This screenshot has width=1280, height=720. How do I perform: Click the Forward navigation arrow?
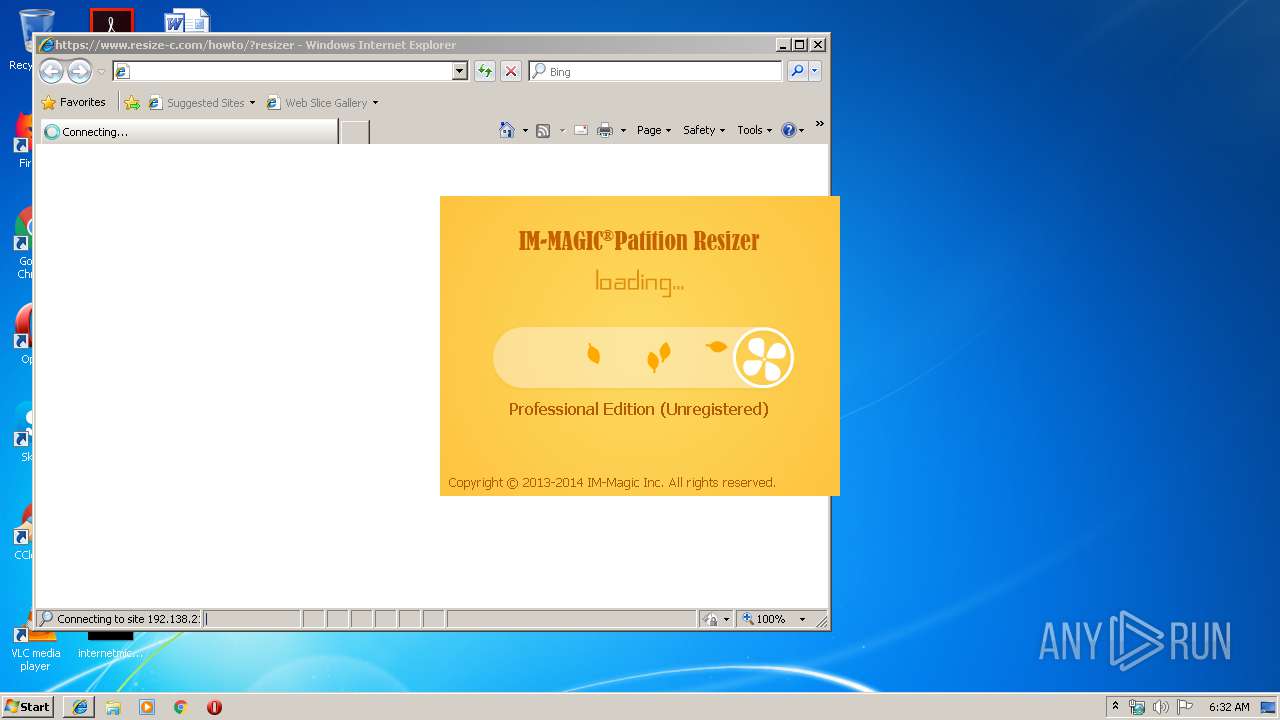pyautogui.click(x=79, y=71)
